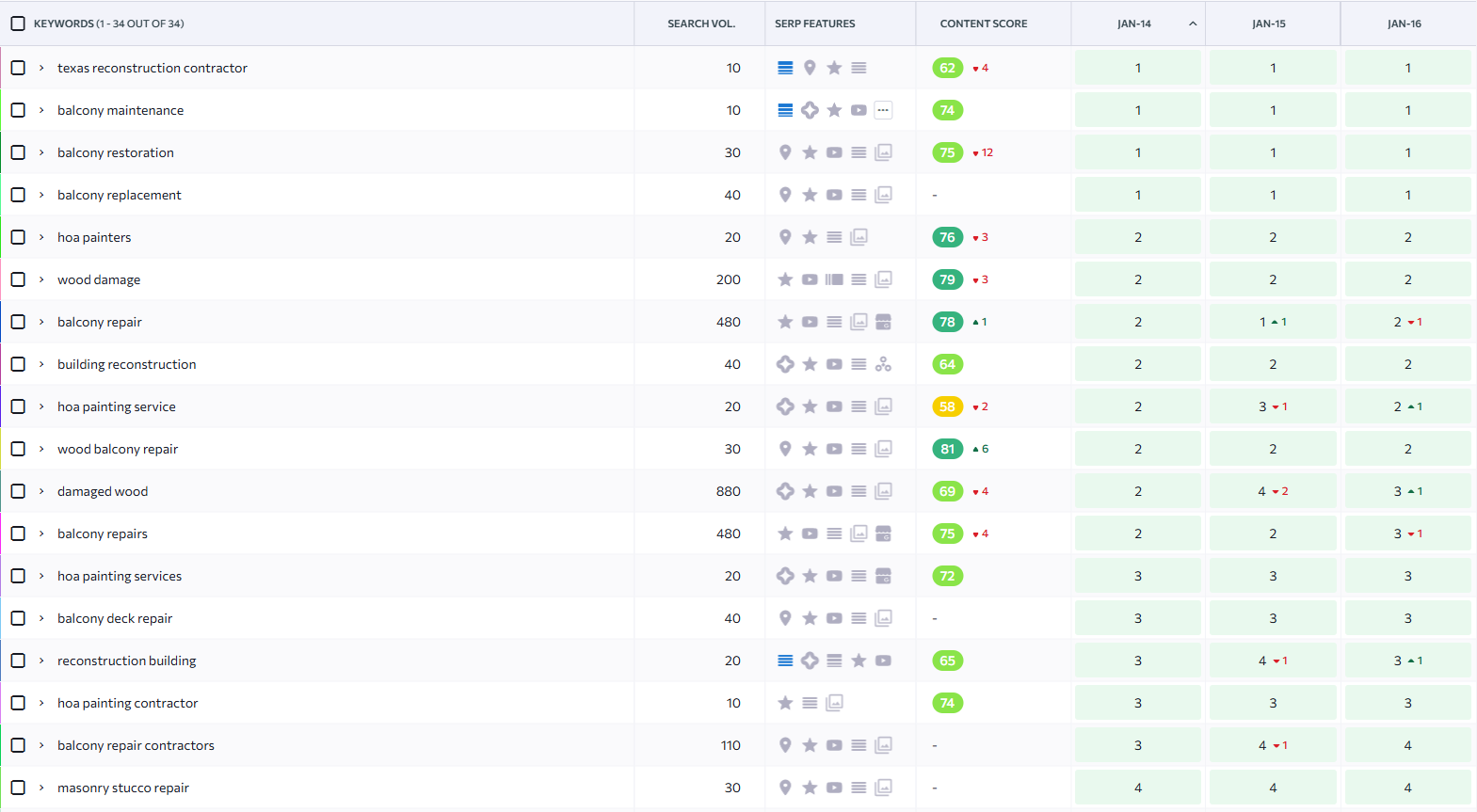
Task: Click the images icon in damaged wood row
Action: click(883, 491)
